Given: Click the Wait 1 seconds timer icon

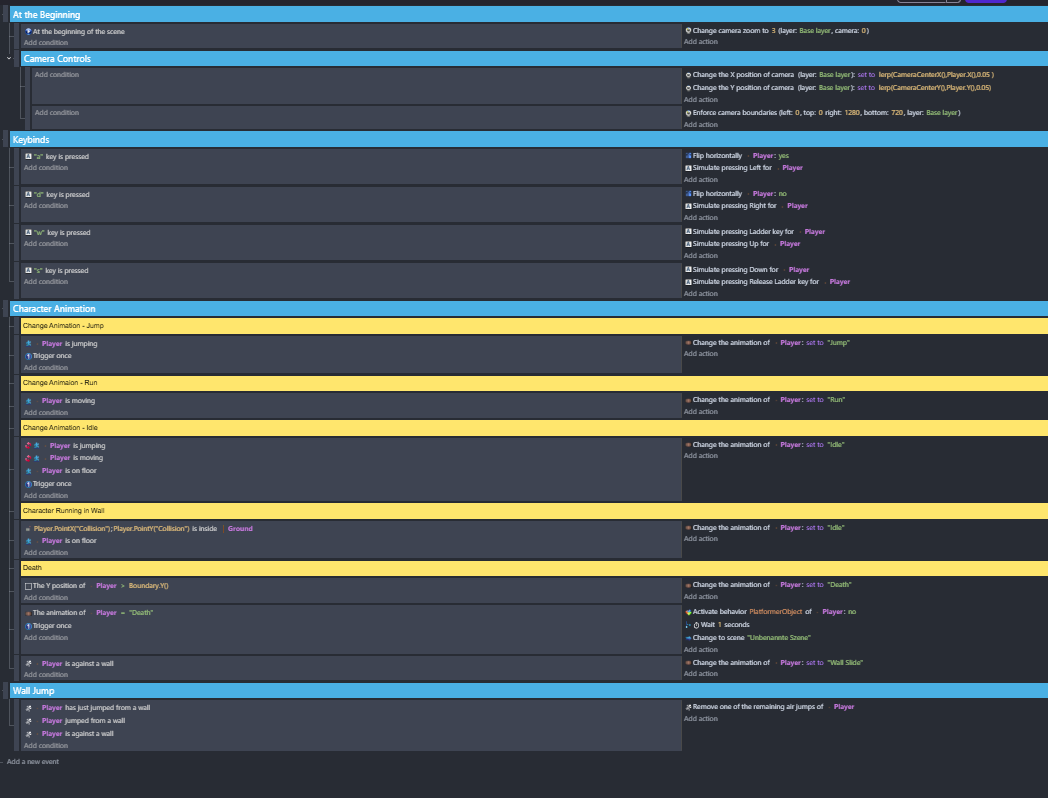Looking at the screenshot, I should pos(689,625).
